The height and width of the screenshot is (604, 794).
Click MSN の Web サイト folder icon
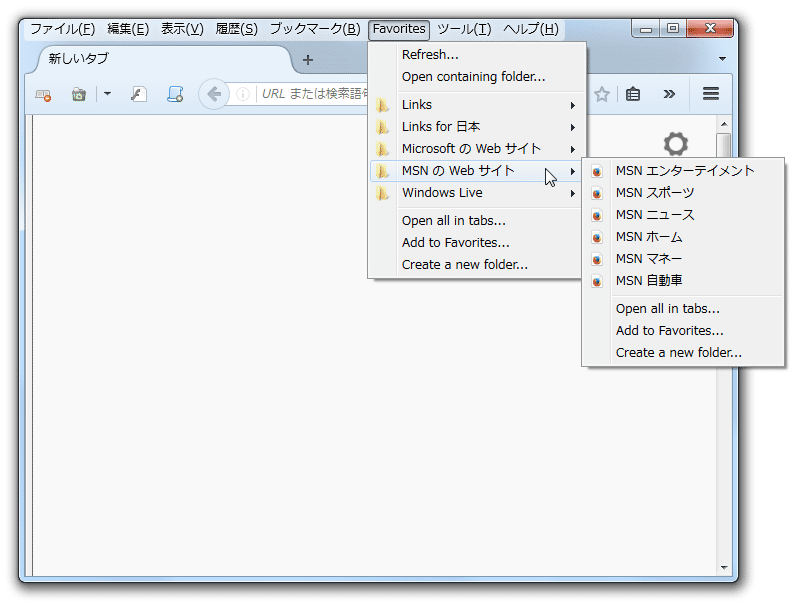pos(383,172)
